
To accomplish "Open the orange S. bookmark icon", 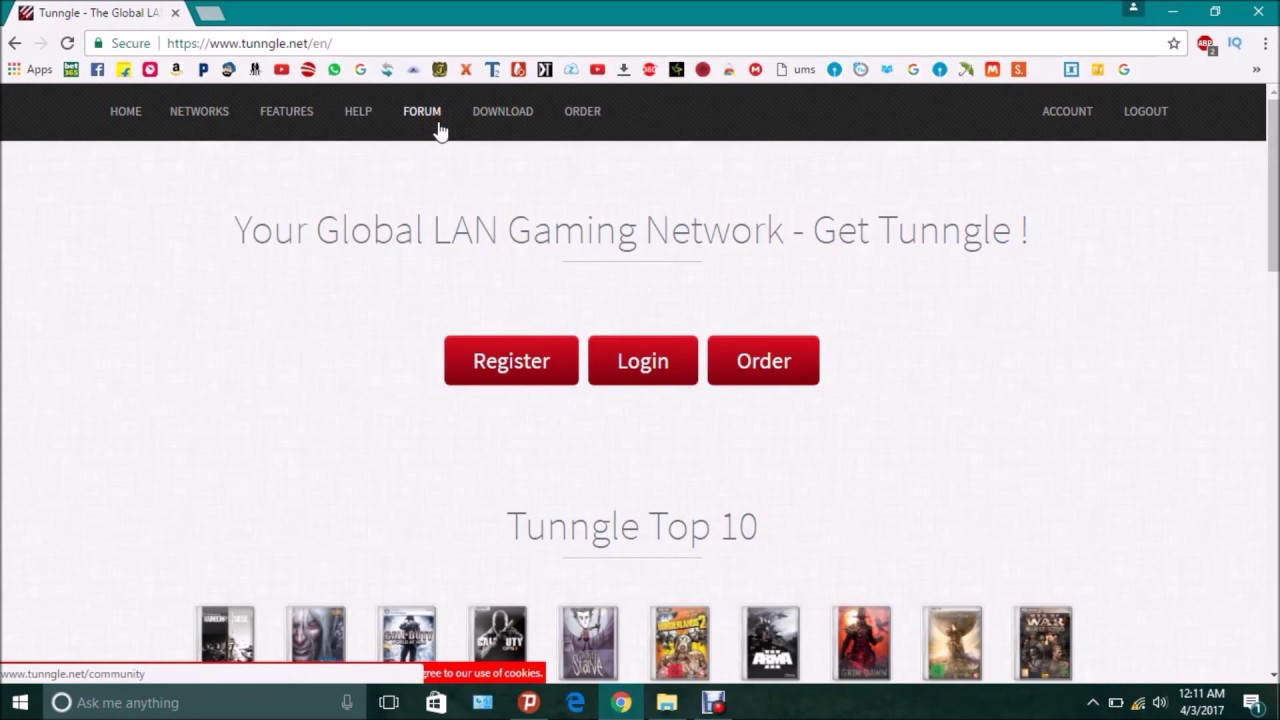I will click(x=1019, y=70).
